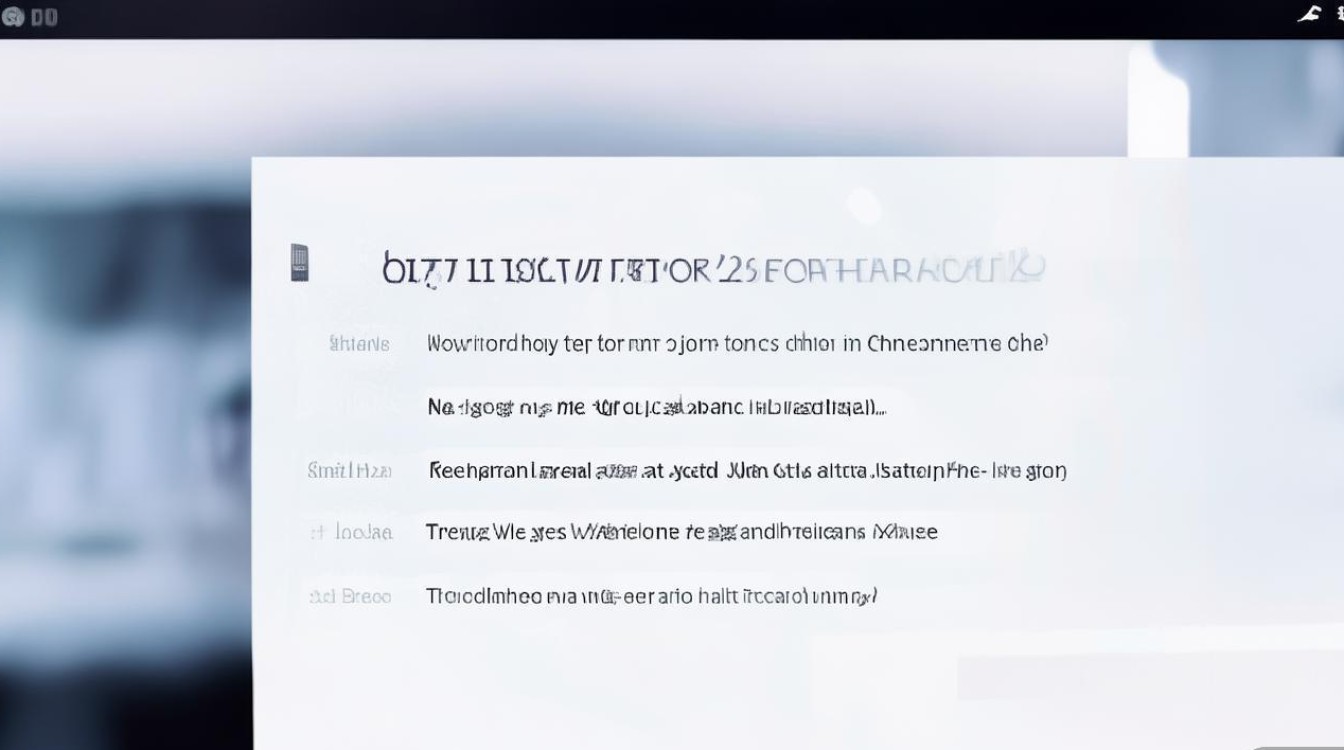Screen dimensions: 1344x750
Task: Open the wrench tool icon in top bar
Action: pos(1308,14)
